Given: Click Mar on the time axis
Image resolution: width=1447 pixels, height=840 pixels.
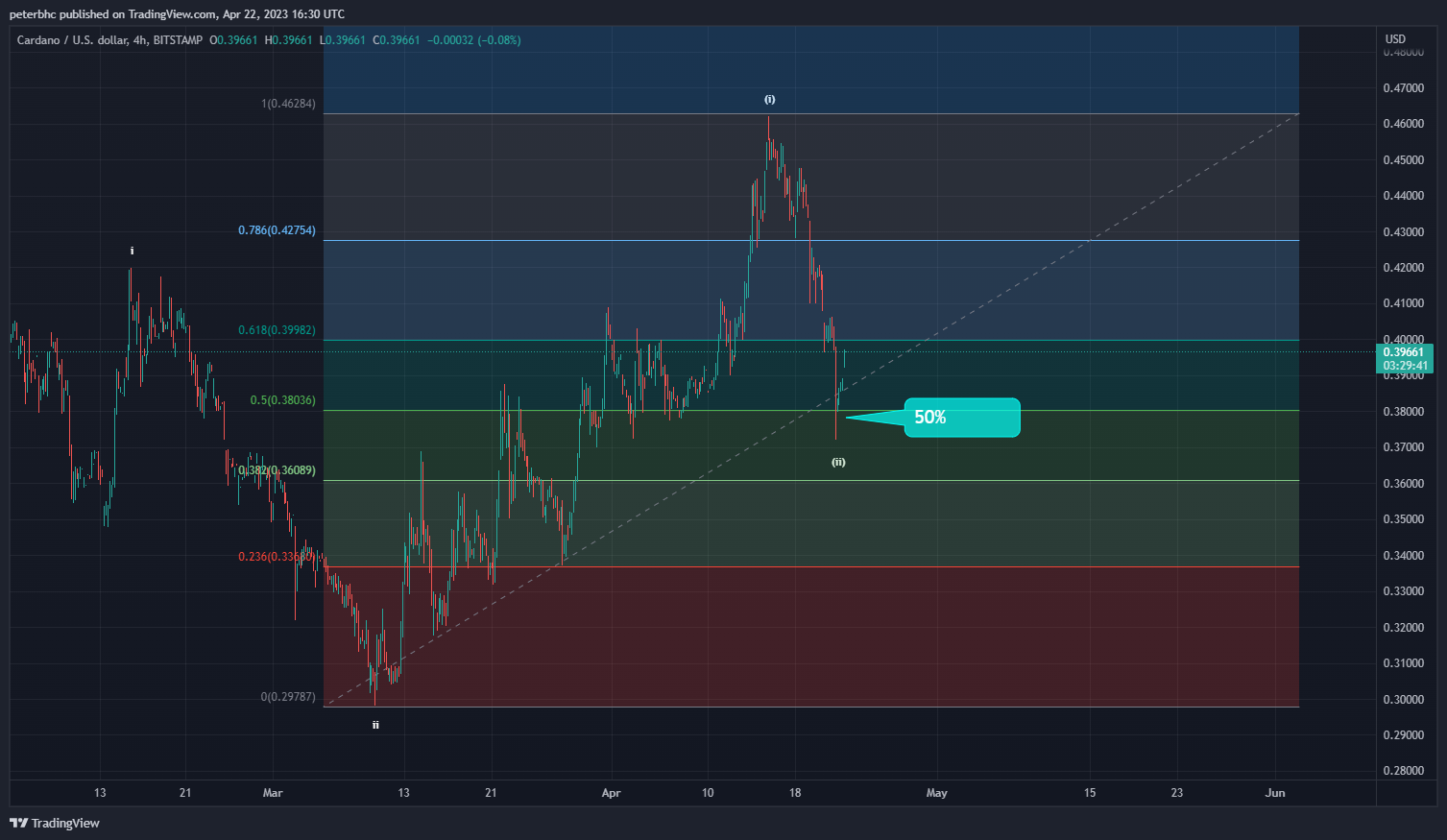Looking at the screenshot, I should coord(273,793).
